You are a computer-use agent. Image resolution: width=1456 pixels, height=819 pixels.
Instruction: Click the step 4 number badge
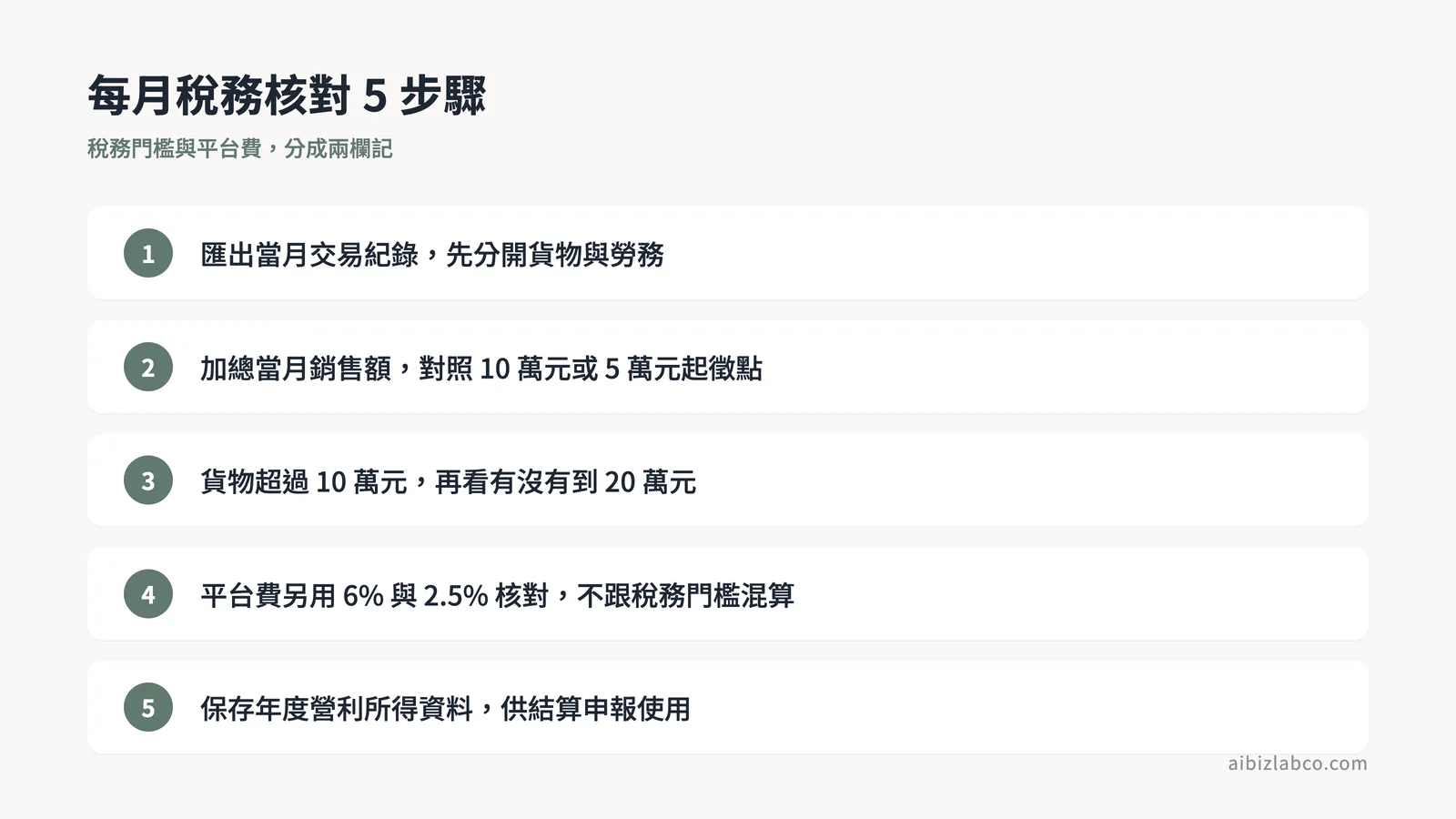tap(148, 594)
